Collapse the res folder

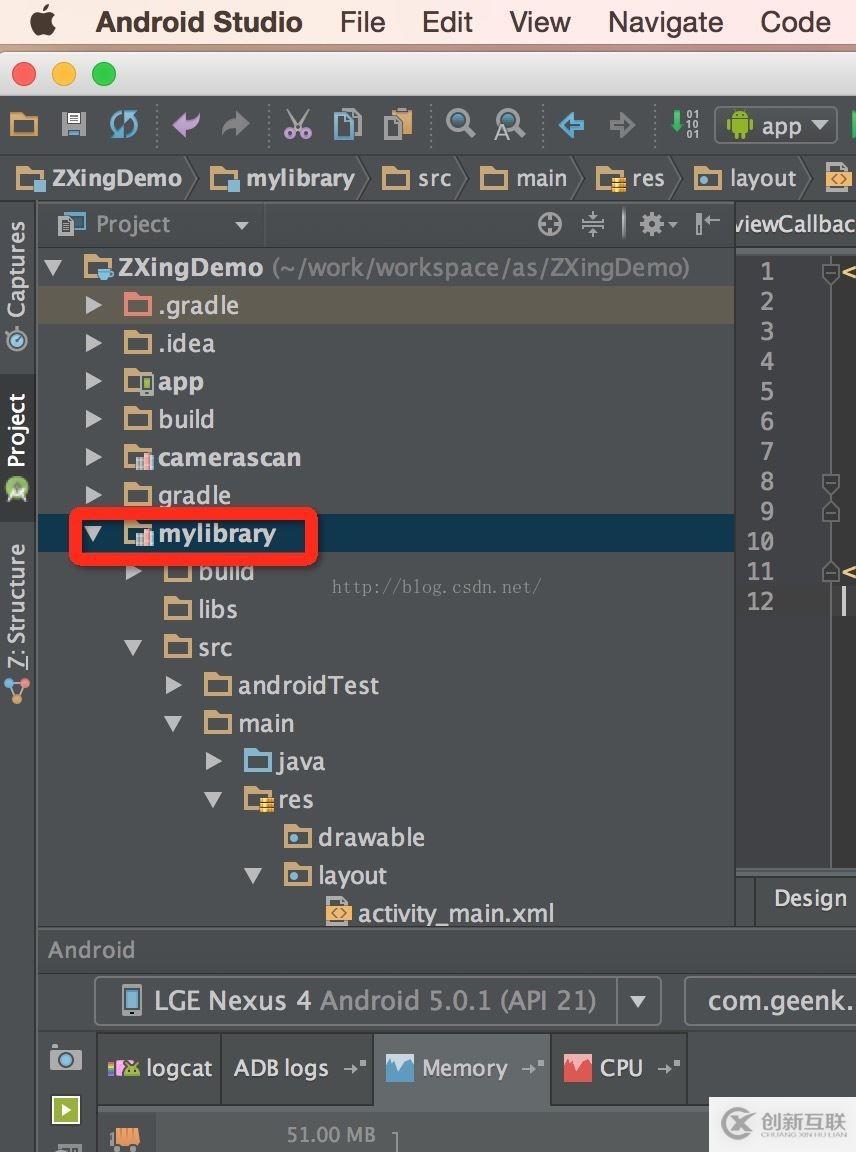[213, 799]
